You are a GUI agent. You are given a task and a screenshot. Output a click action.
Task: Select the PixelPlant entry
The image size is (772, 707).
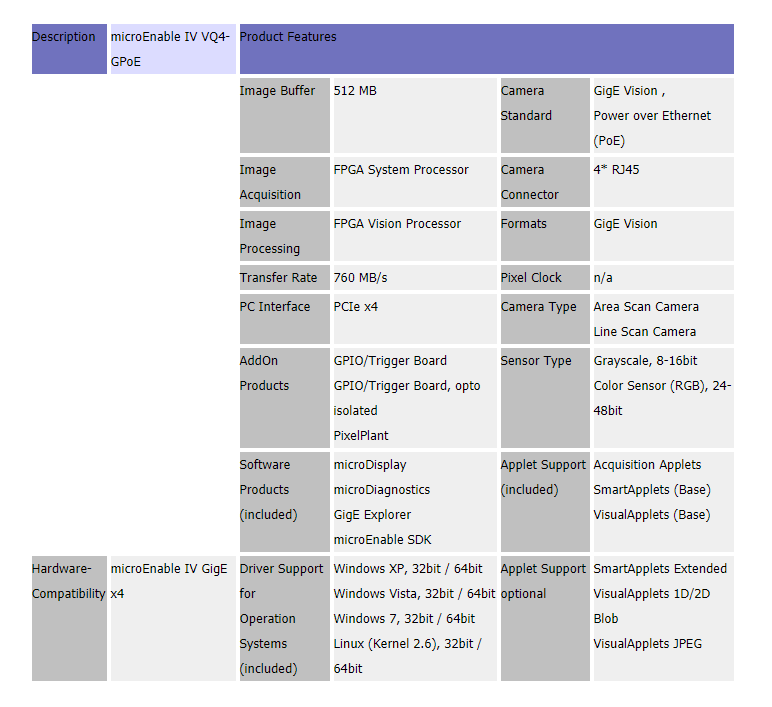click(x=361, y=436)
